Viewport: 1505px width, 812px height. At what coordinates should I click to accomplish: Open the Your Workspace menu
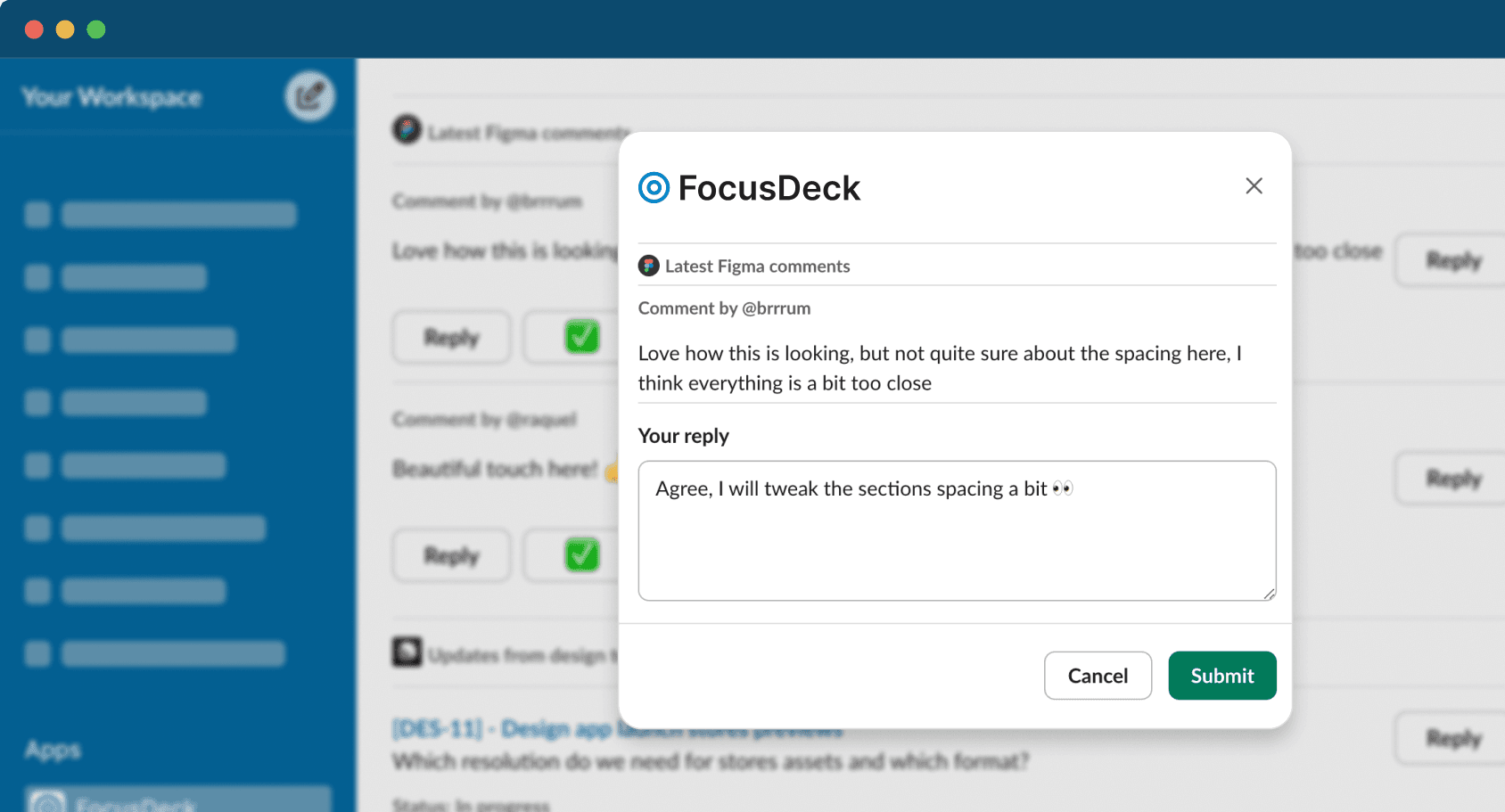pos(111,97)
